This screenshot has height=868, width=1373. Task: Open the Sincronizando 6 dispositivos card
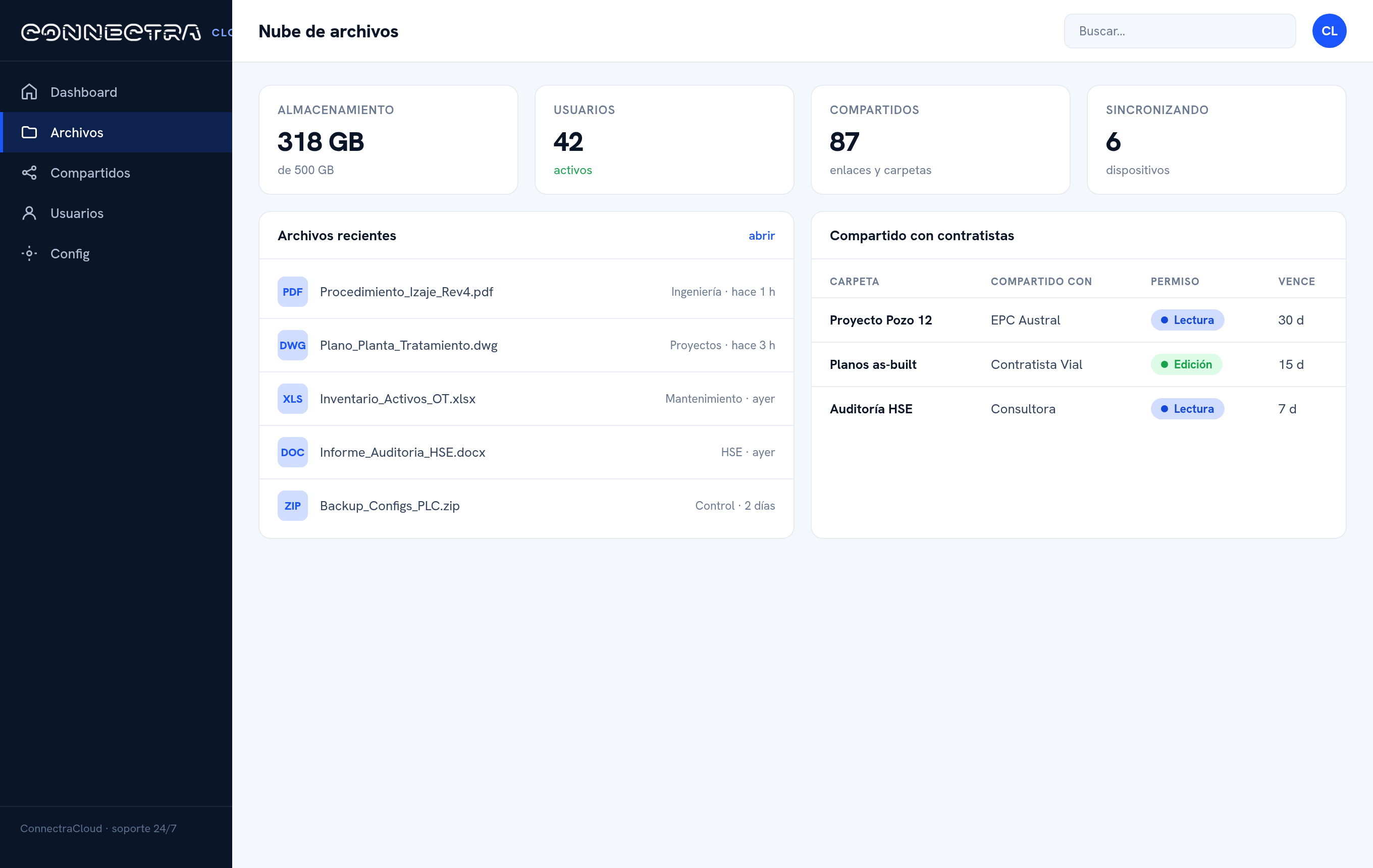(x=1216, y=140)
